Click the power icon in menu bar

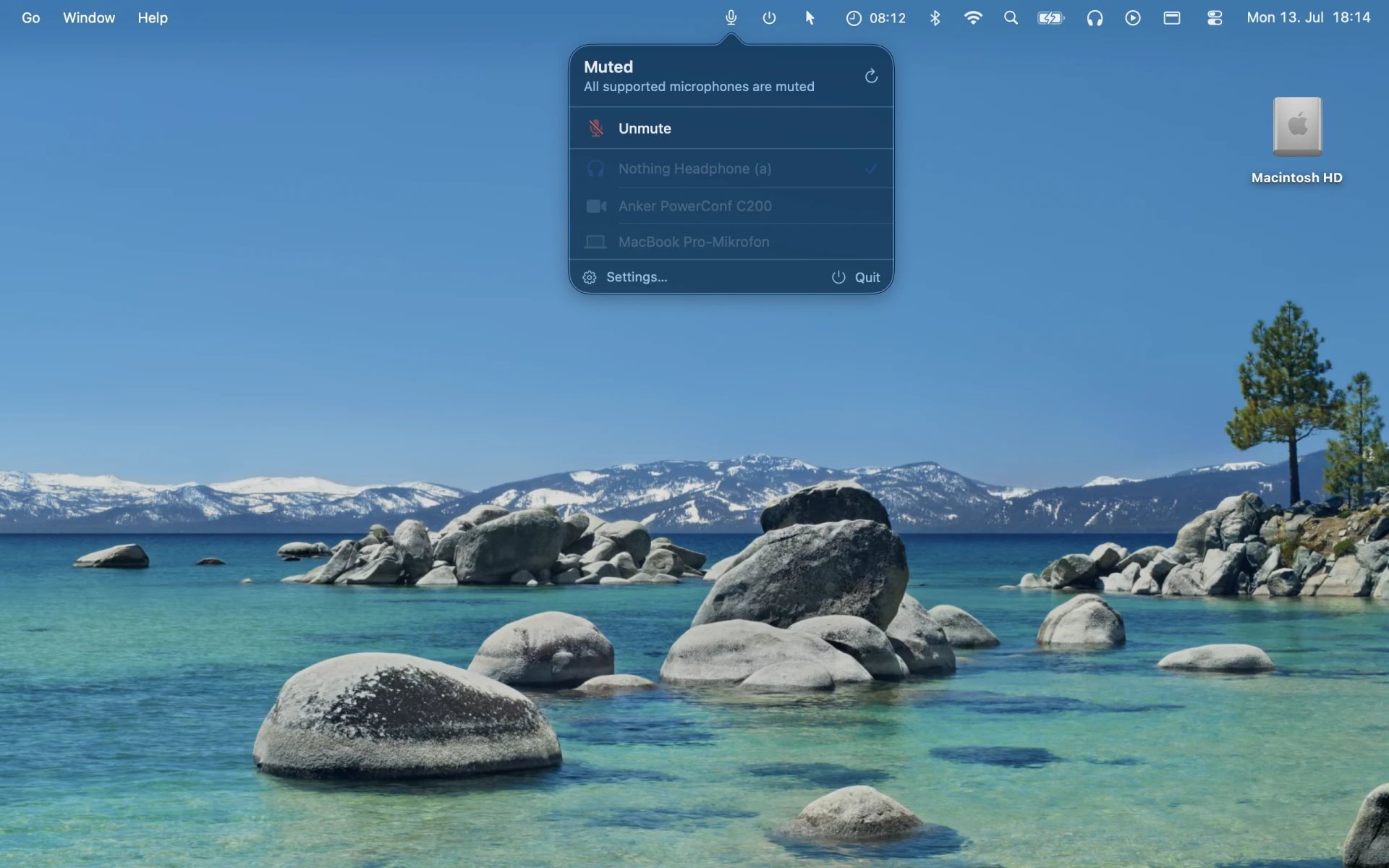(769, 18)
